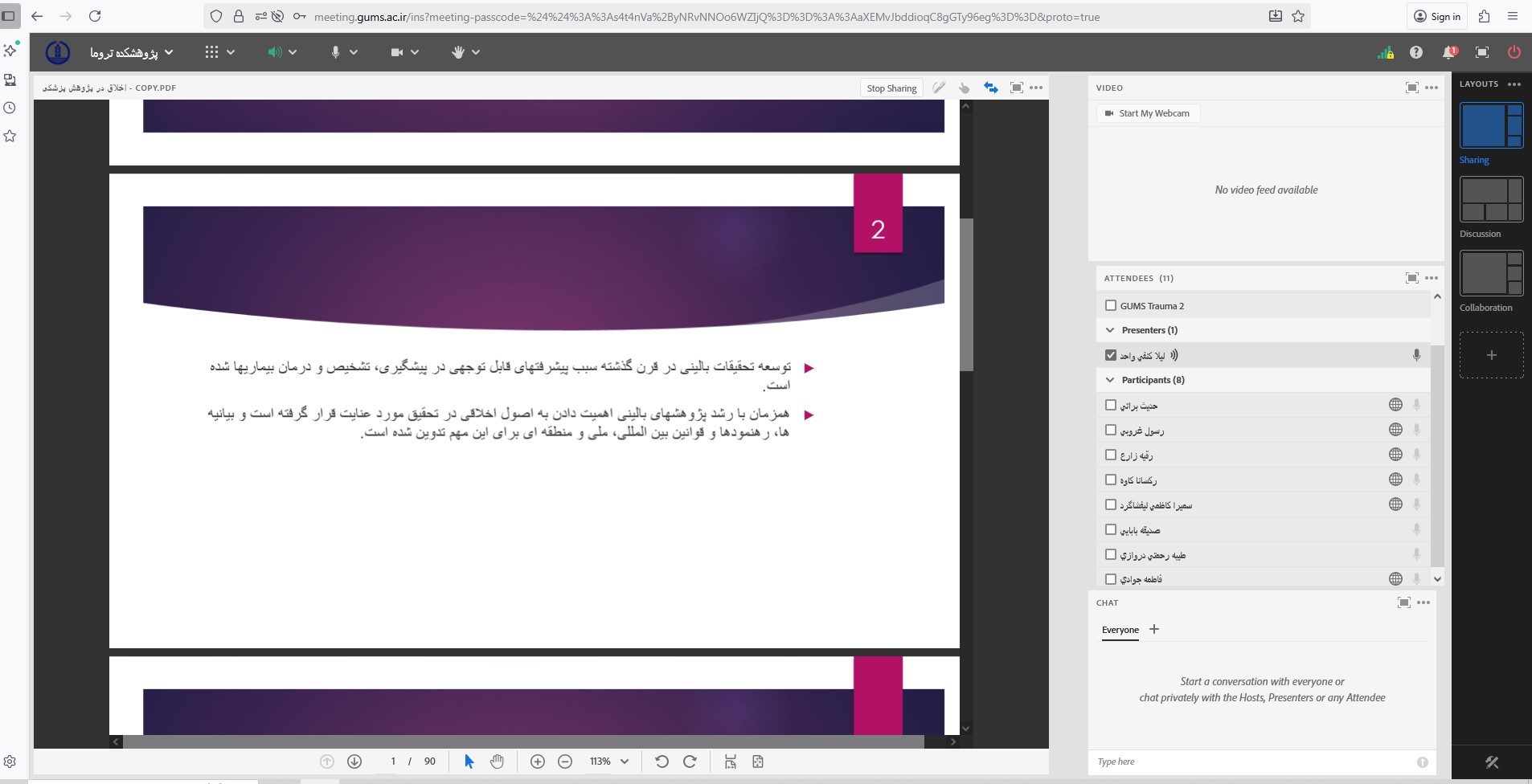
Task: Check the GUMS Trauma 2 checkbox
Action: pos(1111,305)
